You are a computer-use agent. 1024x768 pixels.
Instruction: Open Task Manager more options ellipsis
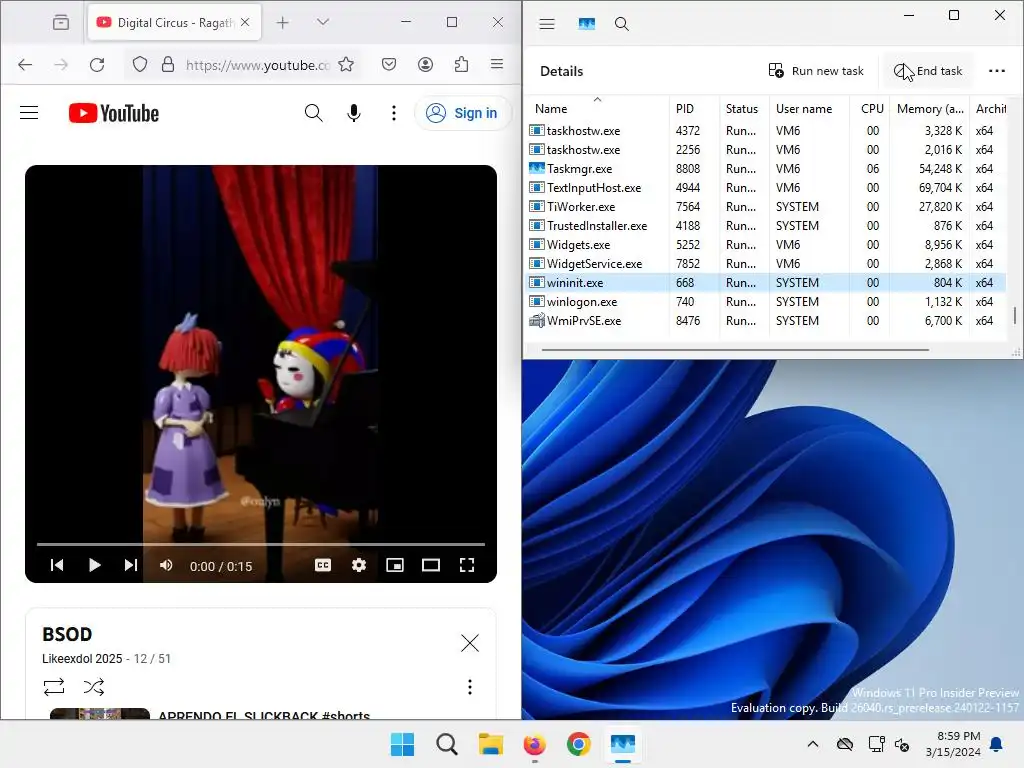tap(997, 71)
